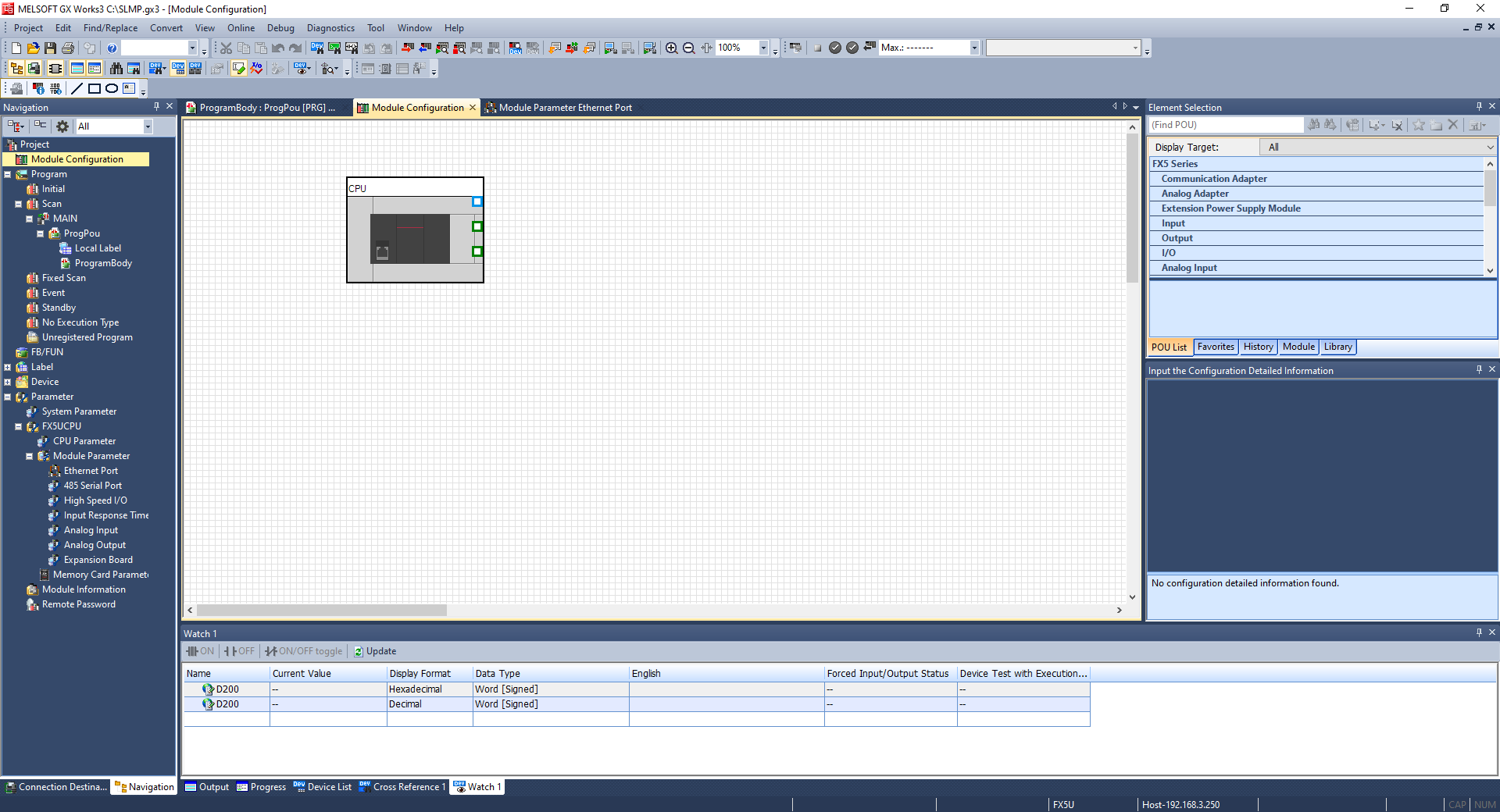Switch to the Favorites tab in Element Selection
This screenshot has width=1500, height=812.
[x=1216, y=347]
